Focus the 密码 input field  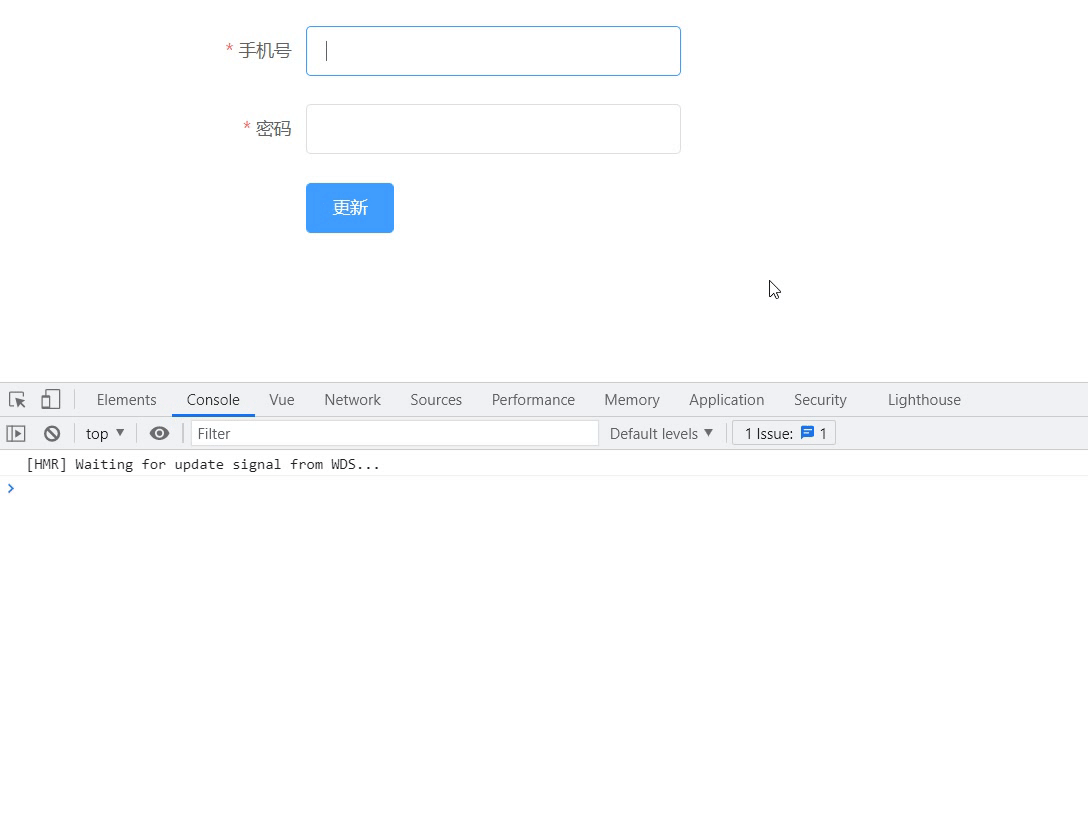493,129
